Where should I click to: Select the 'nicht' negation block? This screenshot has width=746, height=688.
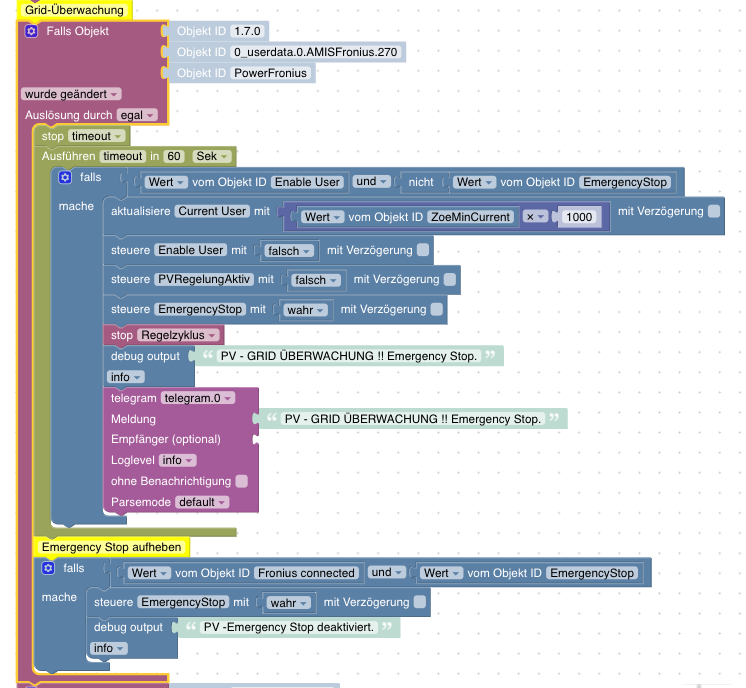pos(421,182)
